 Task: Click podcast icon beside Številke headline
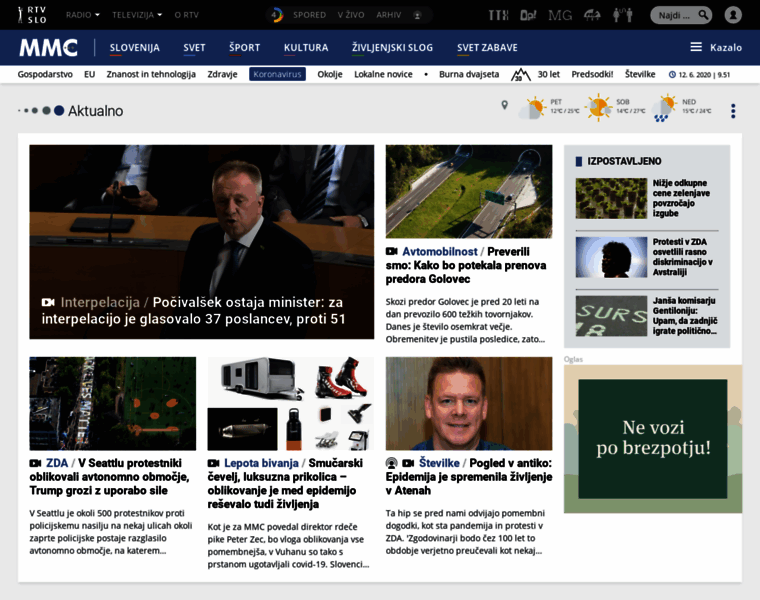coord(392,463)
